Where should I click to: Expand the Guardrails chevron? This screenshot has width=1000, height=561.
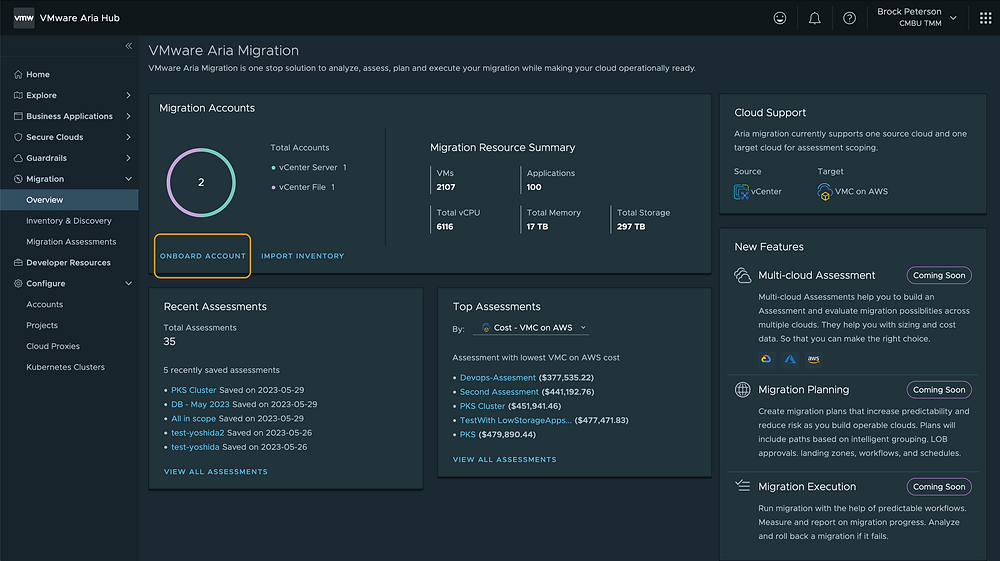click(x=128, y=158)
